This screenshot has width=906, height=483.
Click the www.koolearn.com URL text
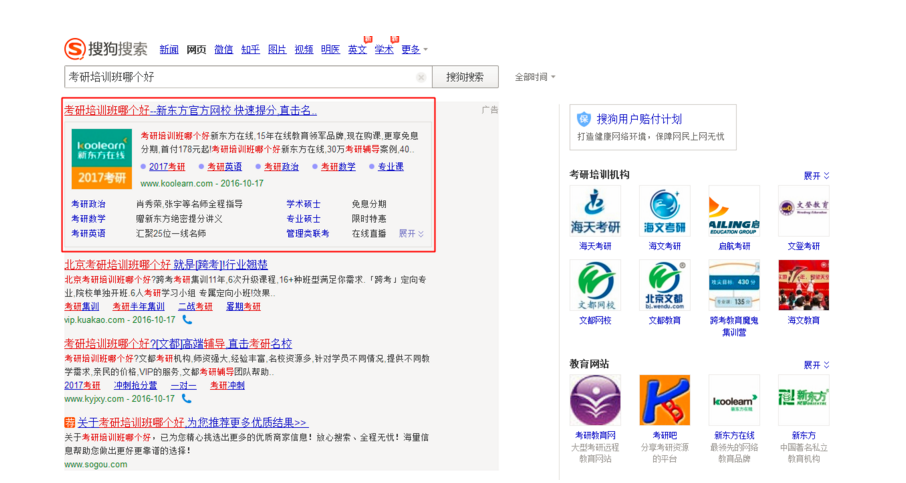coord(177,183)
